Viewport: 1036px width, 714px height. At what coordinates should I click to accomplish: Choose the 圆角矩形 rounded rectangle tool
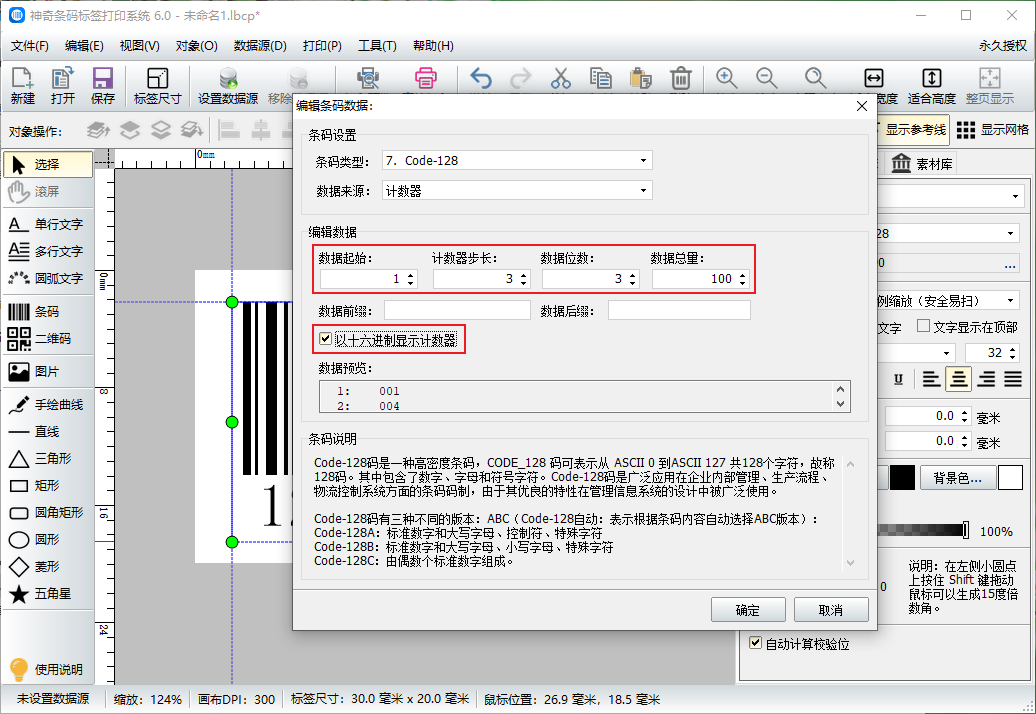point(48,513)
